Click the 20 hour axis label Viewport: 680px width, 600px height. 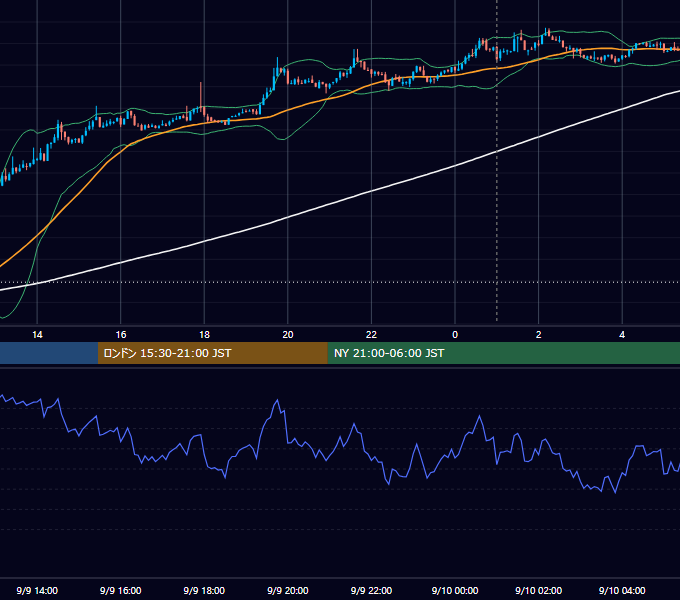pos(288,335)
